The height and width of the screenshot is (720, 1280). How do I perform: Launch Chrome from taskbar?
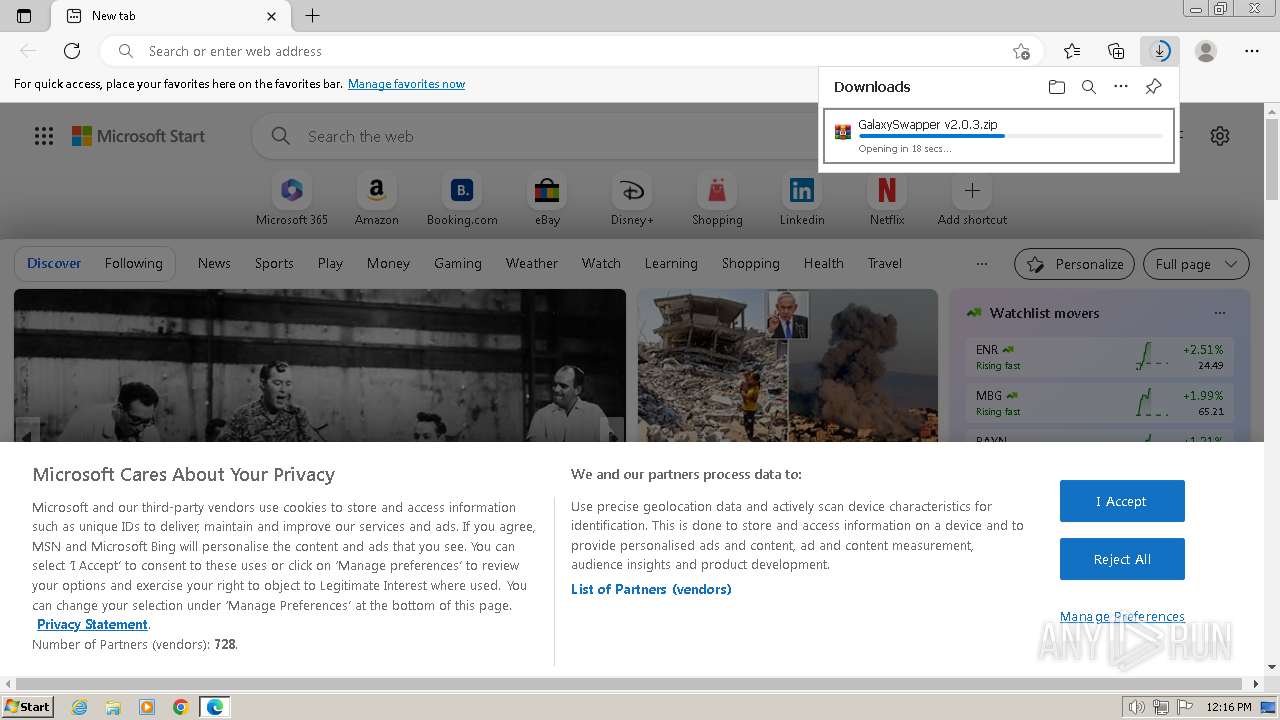180,707
